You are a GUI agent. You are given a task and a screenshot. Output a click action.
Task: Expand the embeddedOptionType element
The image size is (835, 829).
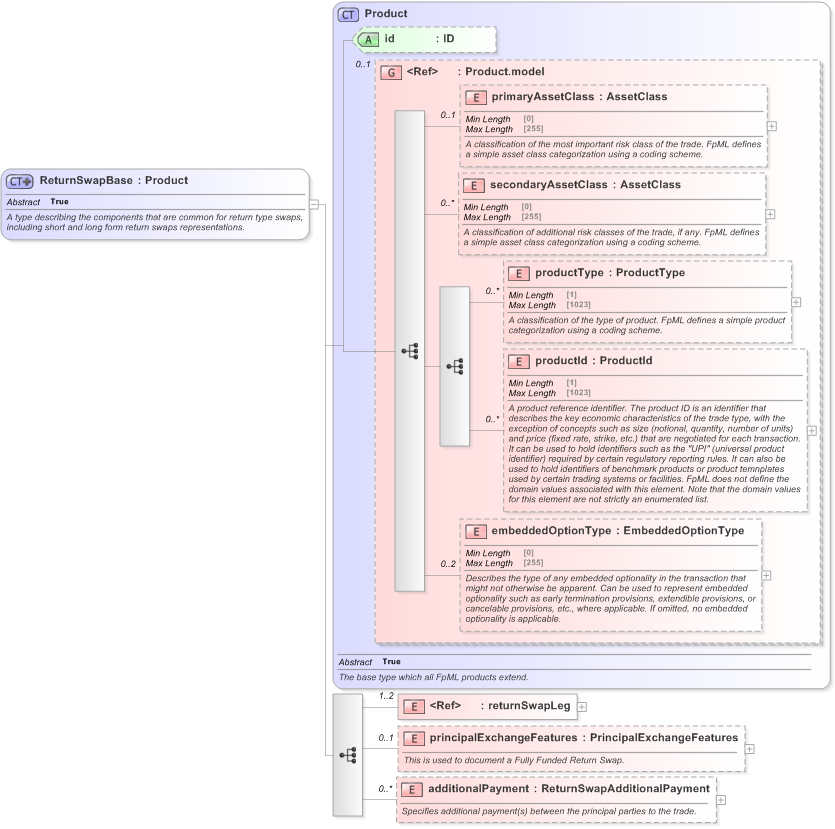click(766, 576)
